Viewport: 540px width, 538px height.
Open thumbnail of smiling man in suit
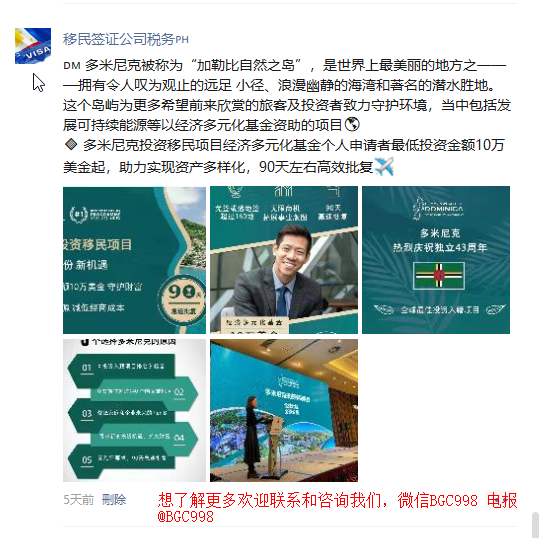point(284,260)
